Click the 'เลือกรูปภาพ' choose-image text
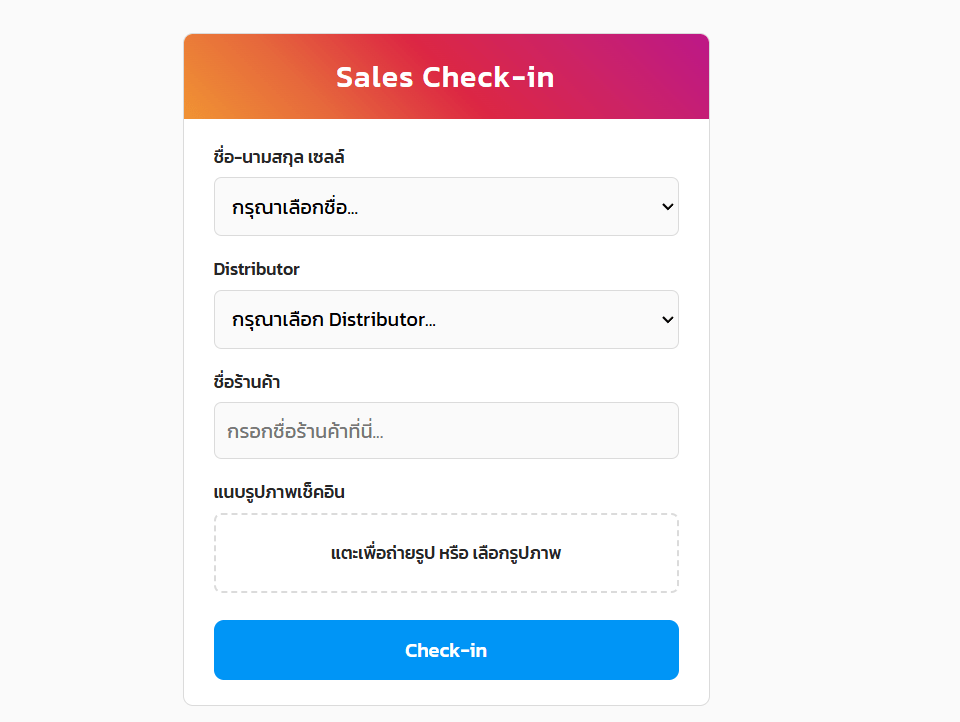Image resolution: width=960 pixels, height=722 pixels. pos(518,553)
